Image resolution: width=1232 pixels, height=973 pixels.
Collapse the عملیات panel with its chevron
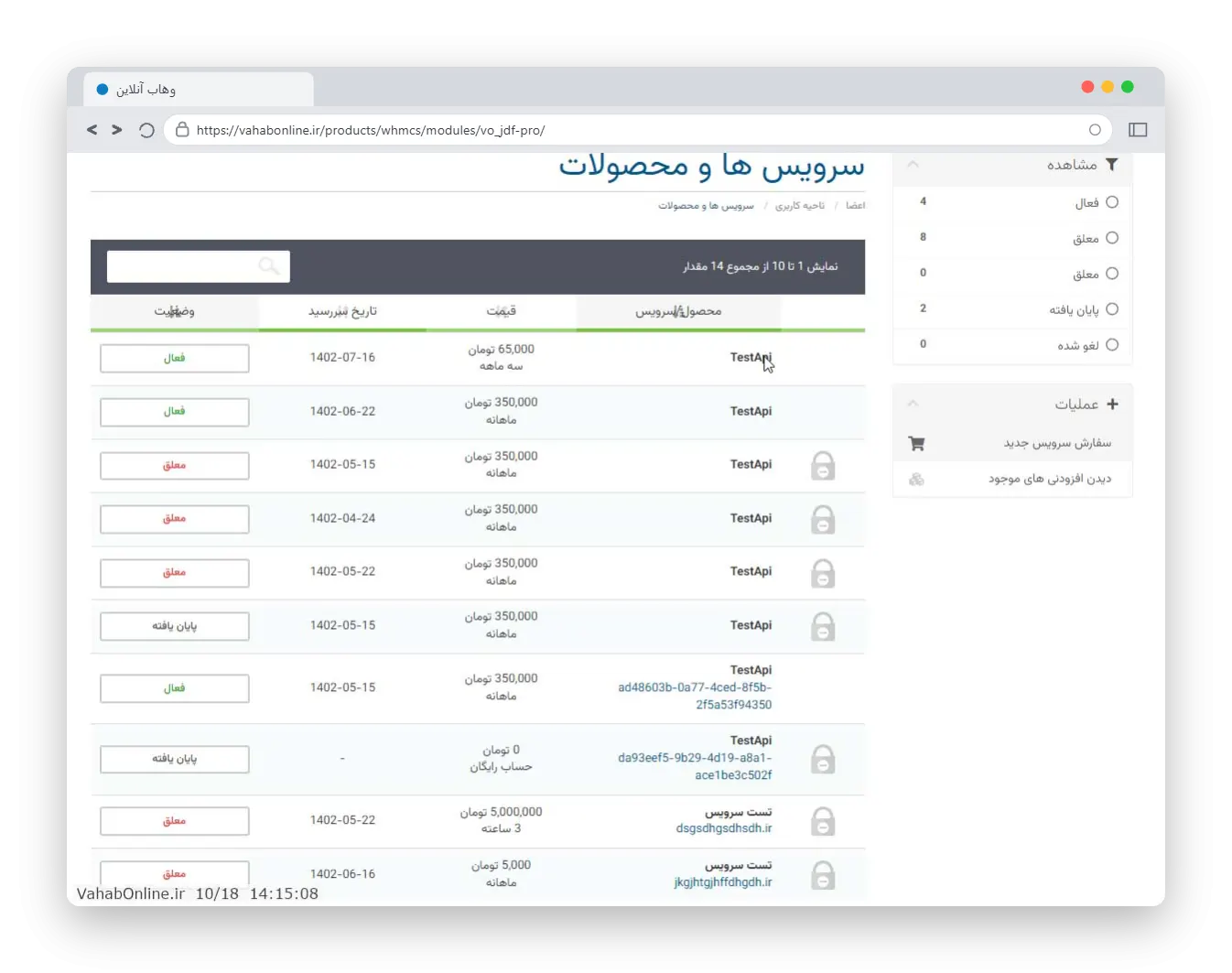coord(913,404)
